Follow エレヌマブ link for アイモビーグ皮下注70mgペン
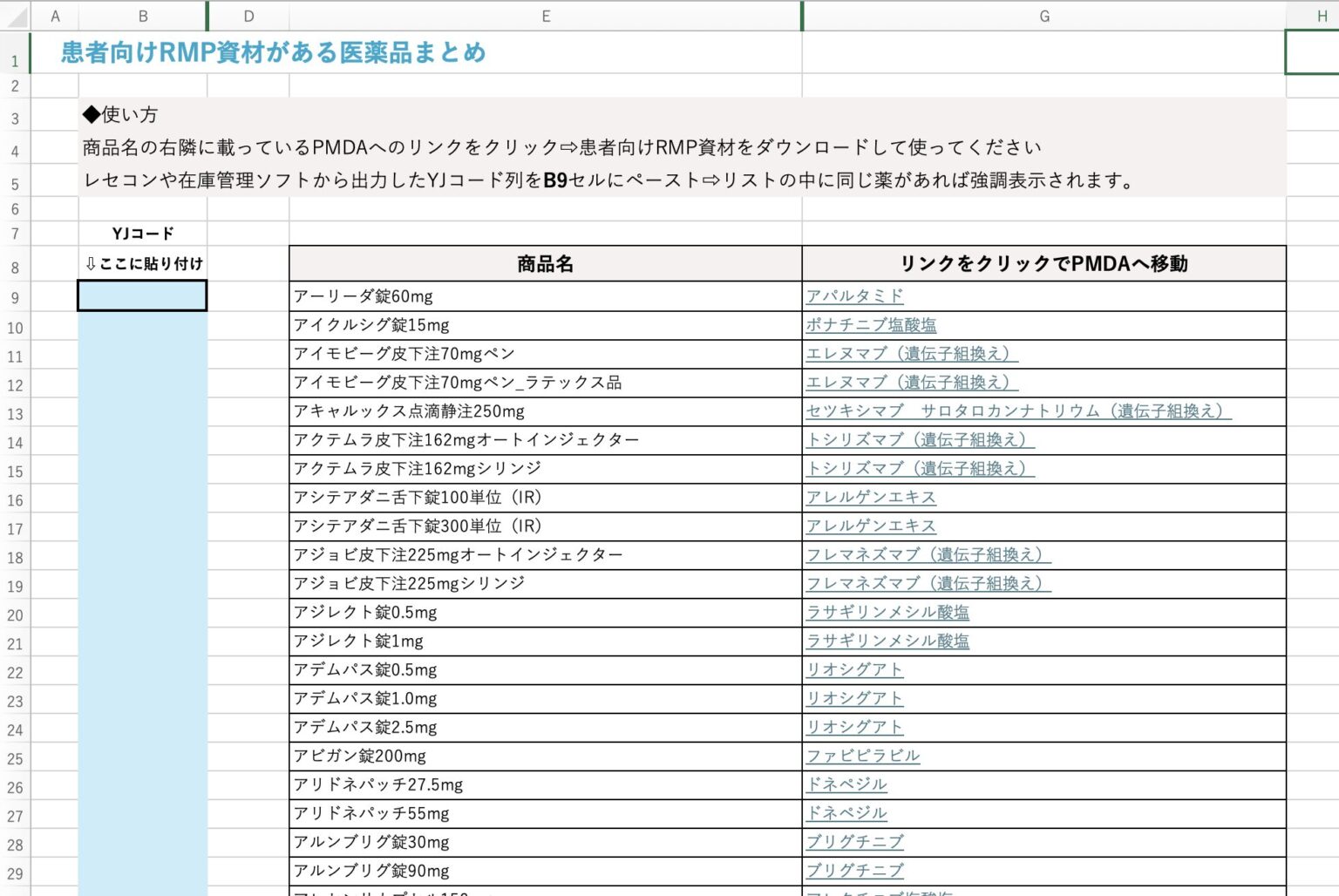This screenshot has width=1339, height=896. pos(912,353)
